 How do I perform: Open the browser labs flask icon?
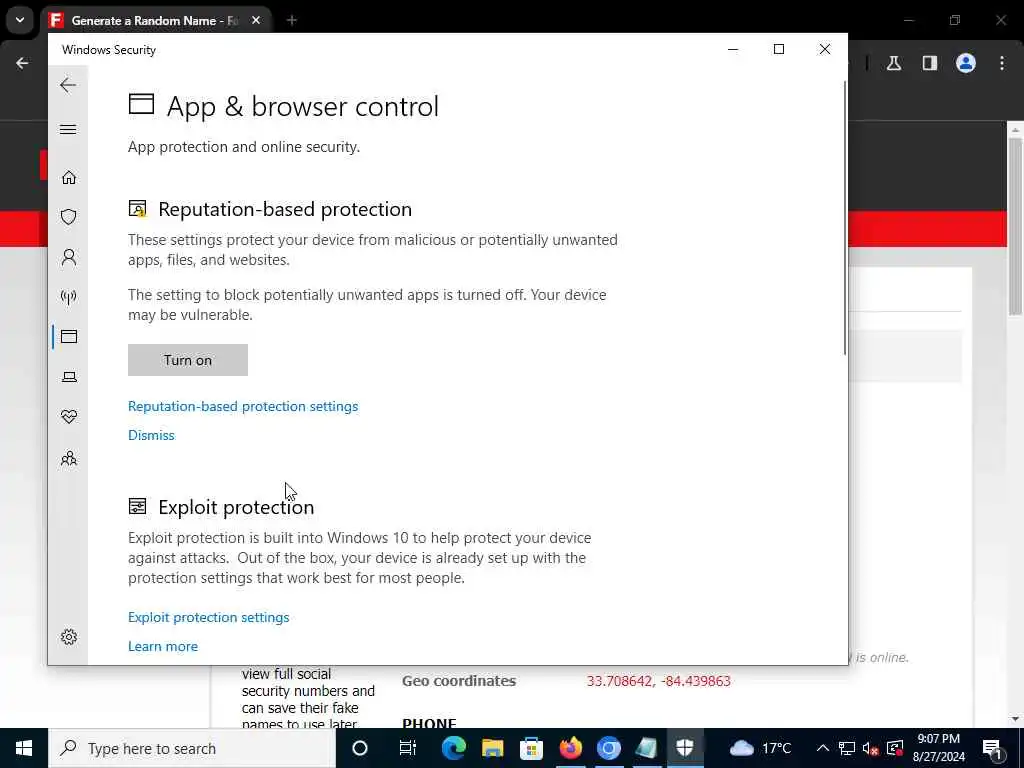click(x=894, y=63)
